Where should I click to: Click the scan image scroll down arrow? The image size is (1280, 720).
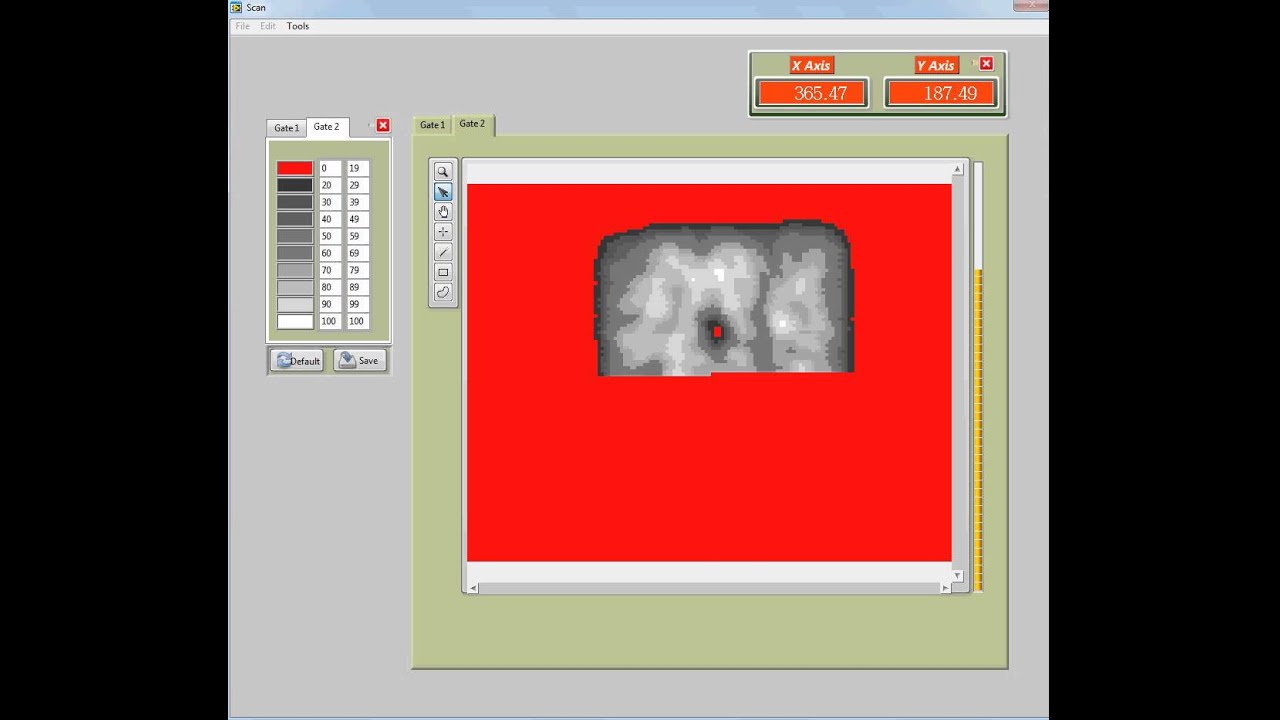(957, 575)
